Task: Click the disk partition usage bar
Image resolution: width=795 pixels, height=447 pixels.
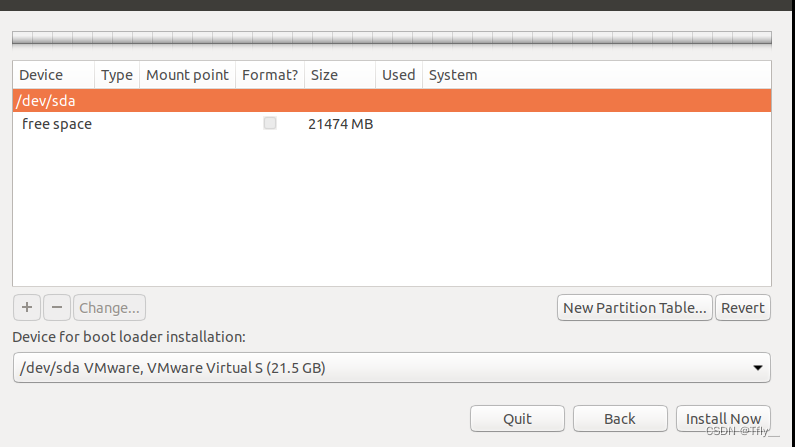Action: (x=392, y=38)
